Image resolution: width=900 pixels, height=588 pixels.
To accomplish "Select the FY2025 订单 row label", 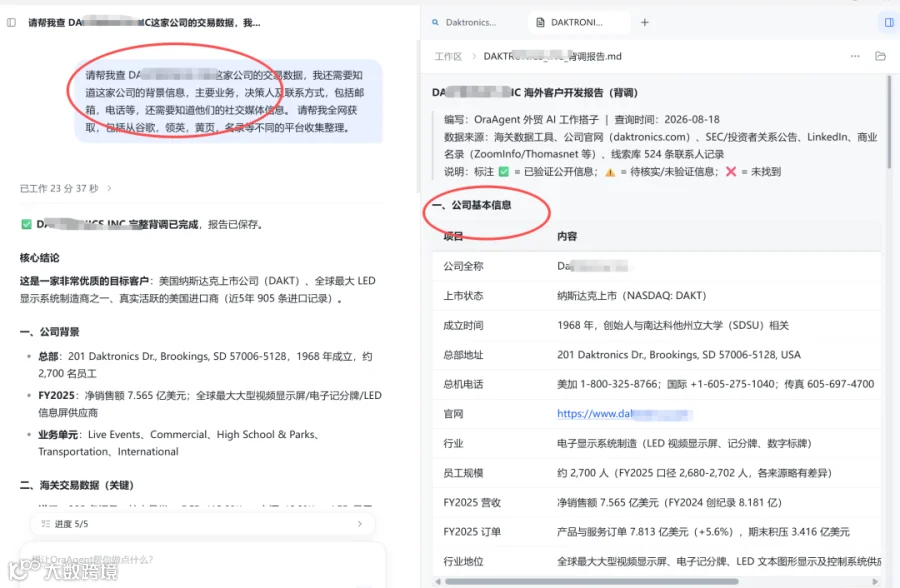I will point(472,532).
